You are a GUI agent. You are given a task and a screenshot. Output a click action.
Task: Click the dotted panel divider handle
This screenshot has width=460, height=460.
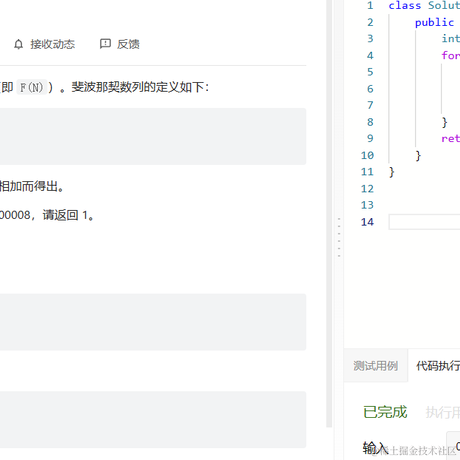[339, 237]
